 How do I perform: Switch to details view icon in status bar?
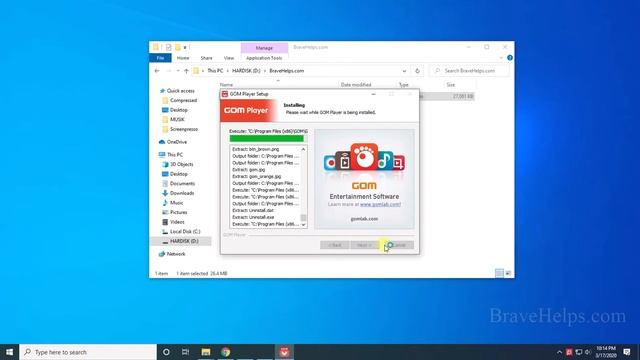click(499, 273)
